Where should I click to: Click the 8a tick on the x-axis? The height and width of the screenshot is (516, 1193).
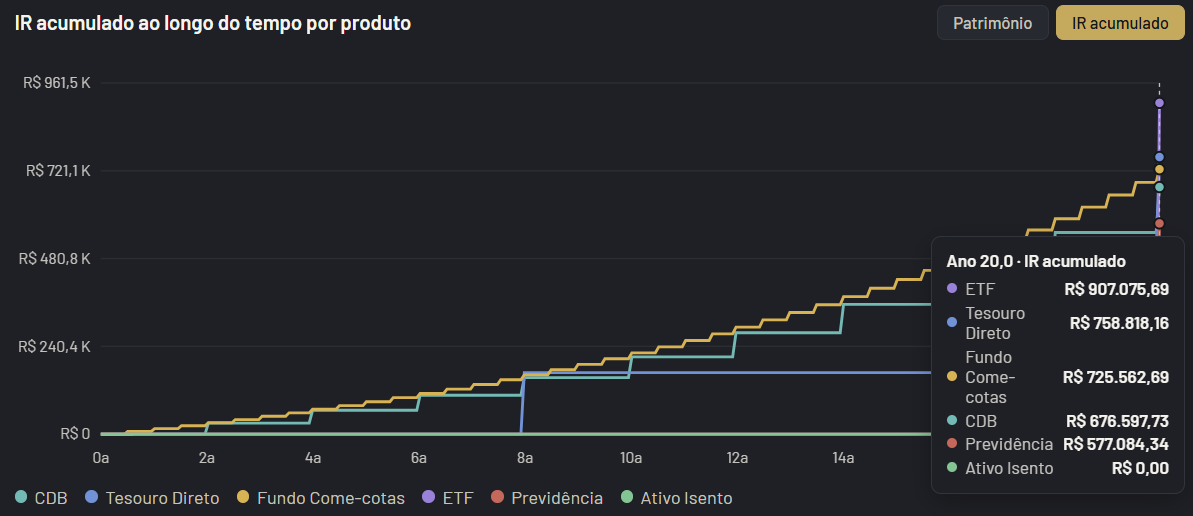pos(524,458)
